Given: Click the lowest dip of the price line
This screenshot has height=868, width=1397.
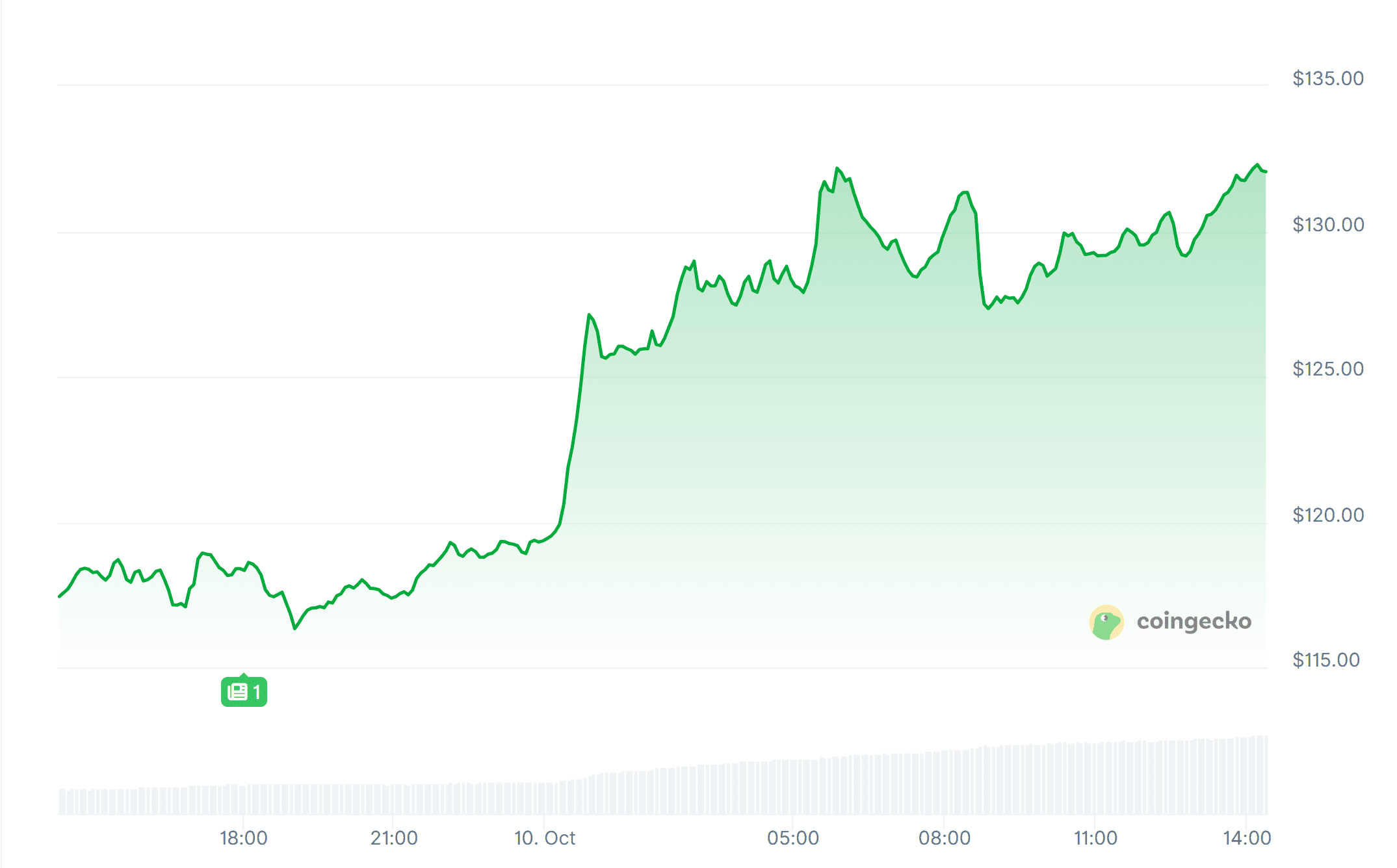Looking at the screenshot, I should coord(294,628).
